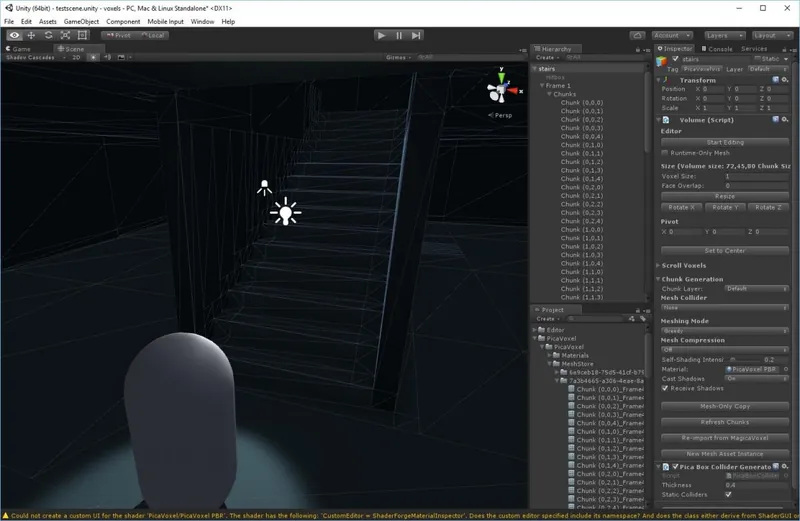Click the Step frame button
Image resolution: width=800 pixels, height=521 pixels.
tap(416, 35)
